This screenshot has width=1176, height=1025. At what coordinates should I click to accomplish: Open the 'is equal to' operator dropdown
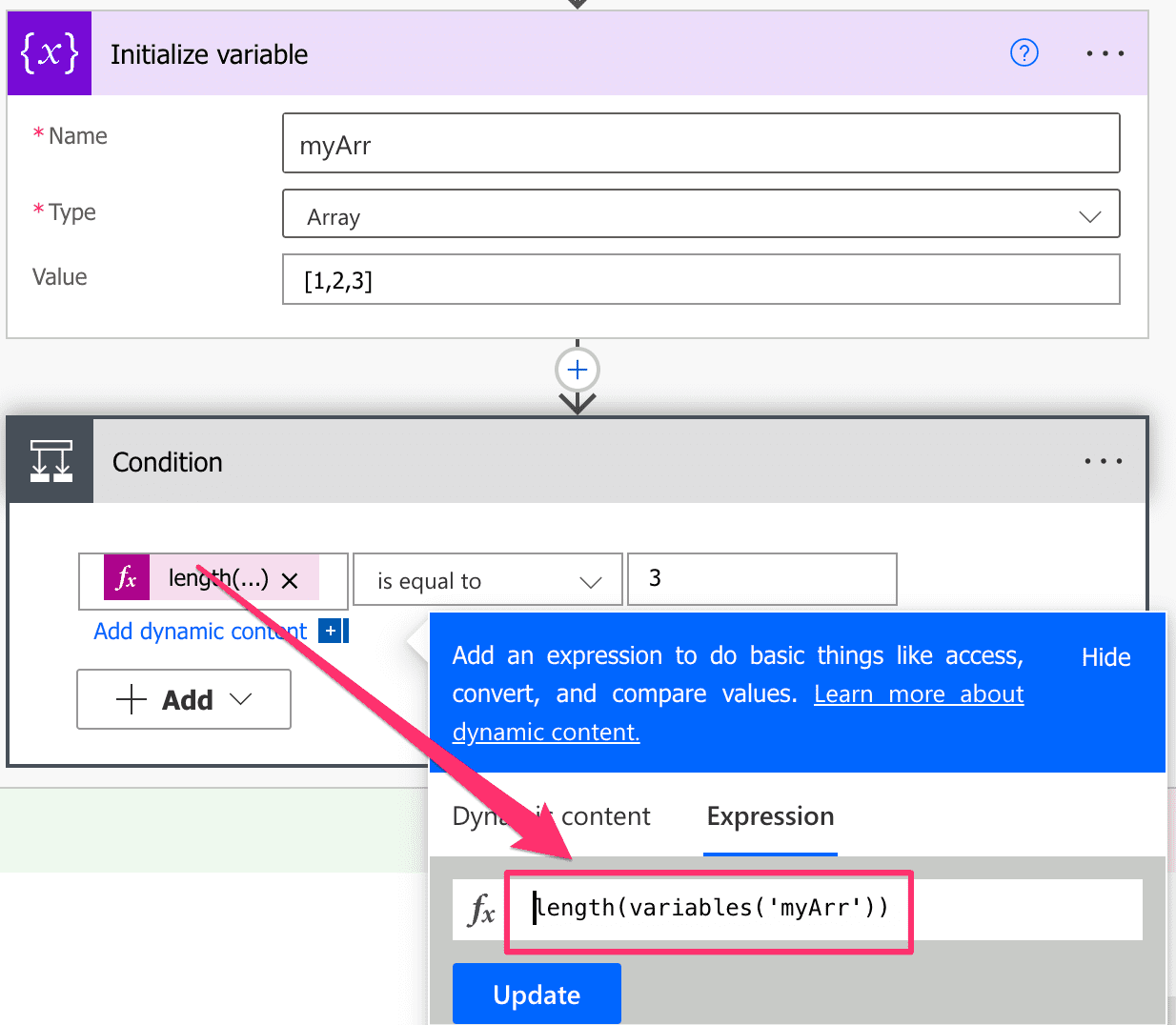coord(487,580)
